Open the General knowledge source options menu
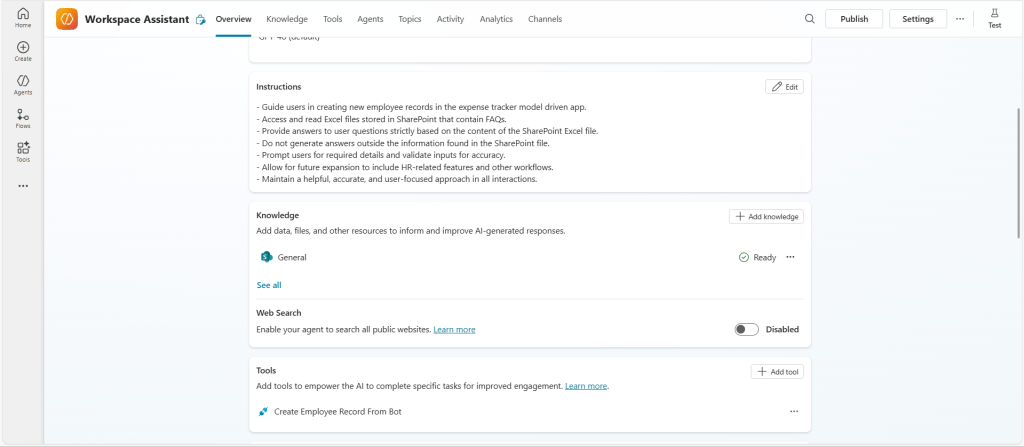Image resolution: width=1024 pixels, height=447 pixels. [x=790, y=257]
